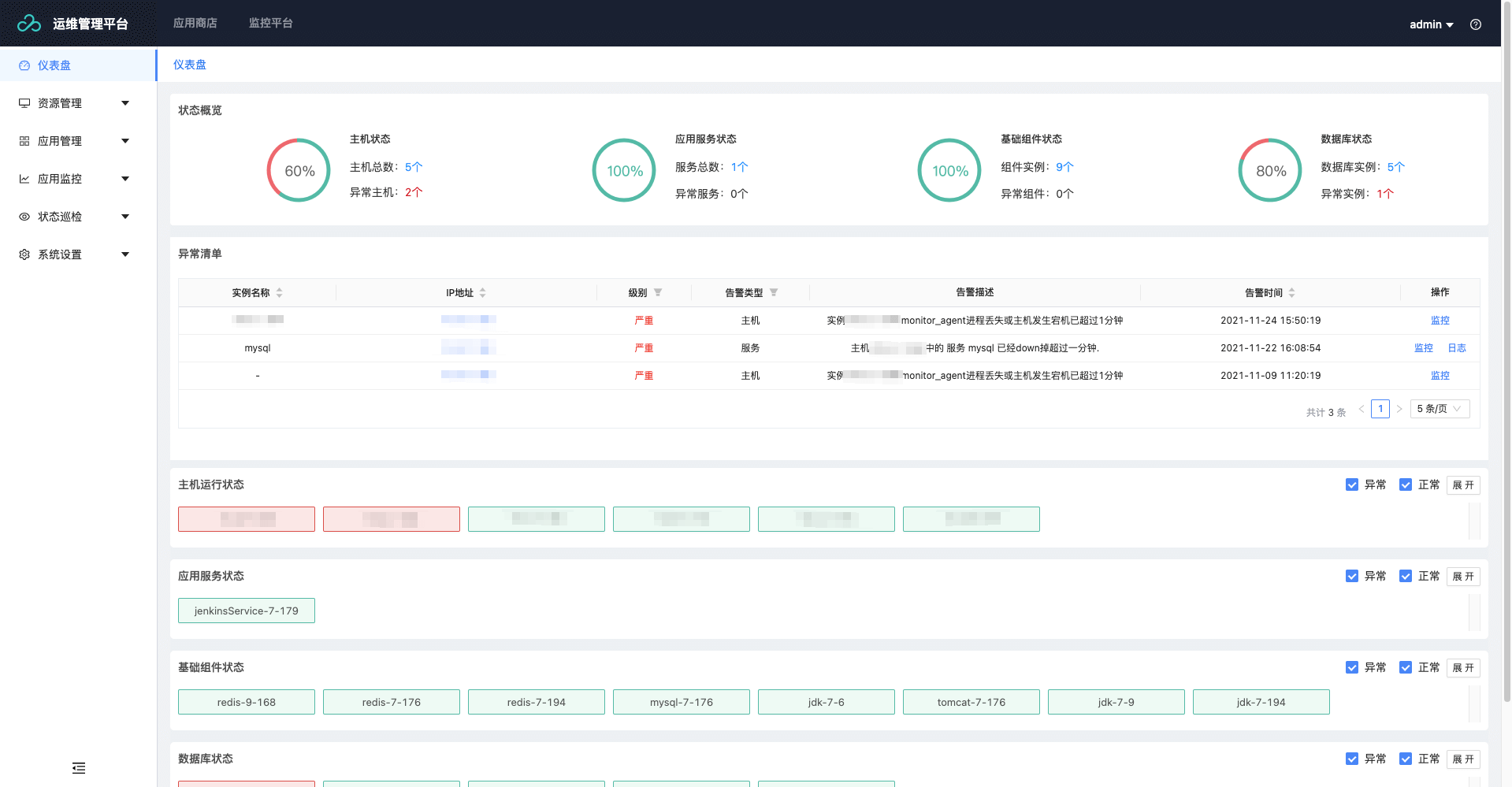Viewport: 1512px width, 787px height.
Task: Click 数据库实例 count 5个
Action: [1396, 167]
